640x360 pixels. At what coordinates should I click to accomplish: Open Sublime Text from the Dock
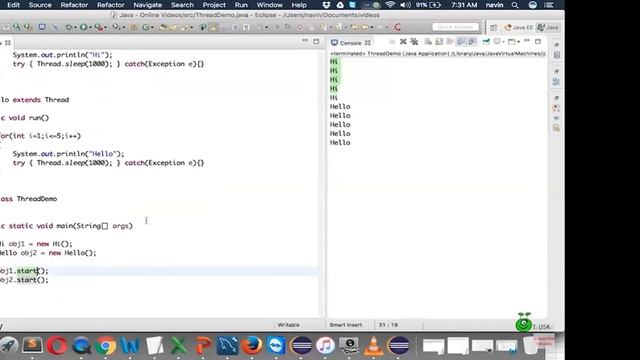tap(32, 345)
